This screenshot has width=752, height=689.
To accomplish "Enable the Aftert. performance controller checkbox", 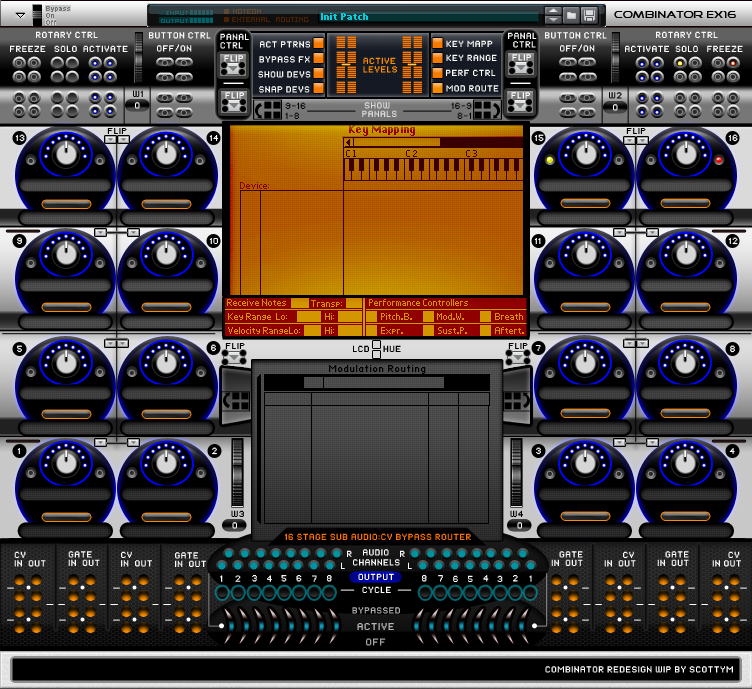I will point(485,331).
